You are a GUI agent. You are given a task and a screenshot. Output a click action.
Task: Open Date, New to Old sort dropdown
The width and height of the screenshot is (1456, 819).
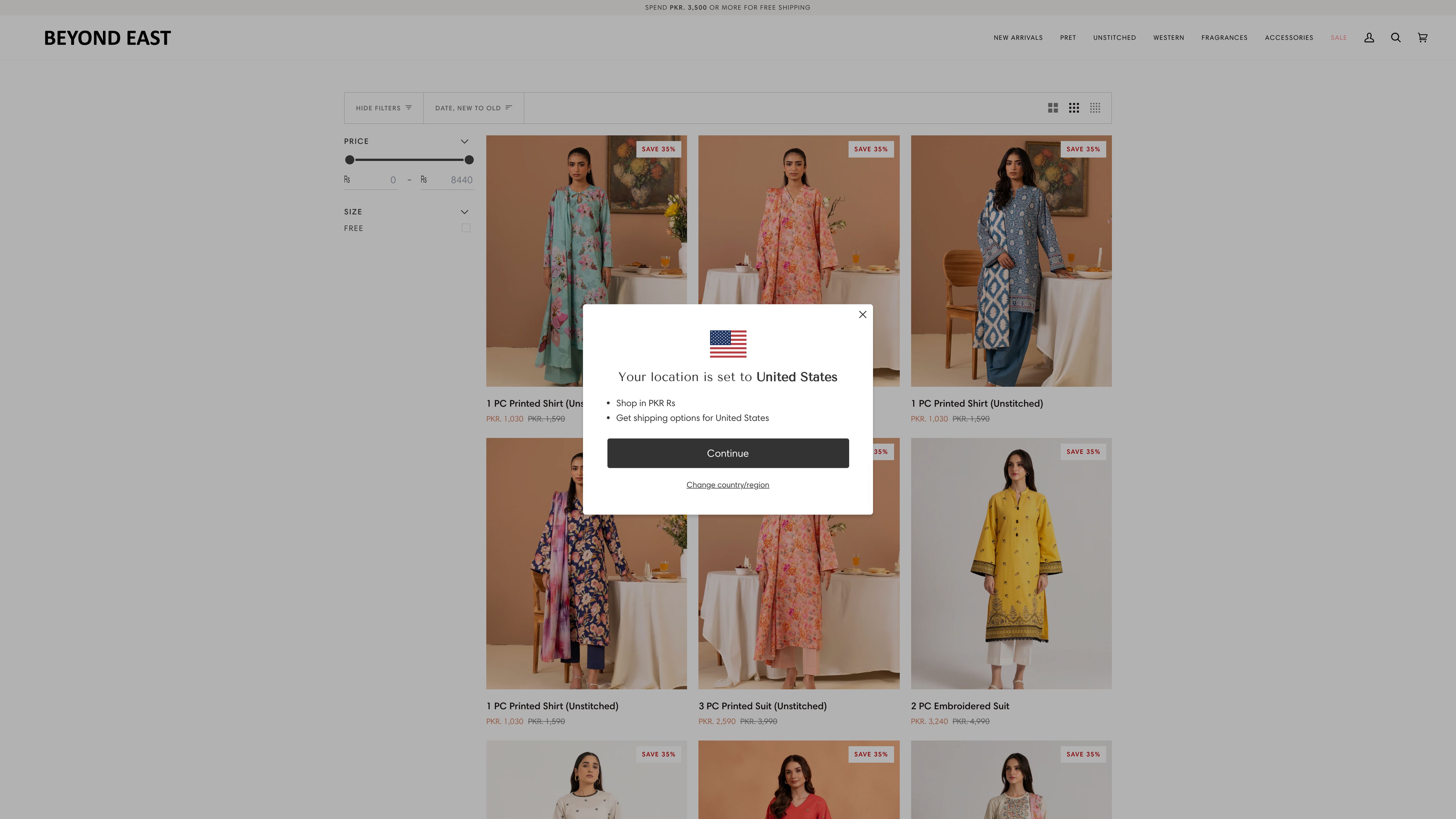point(473,108)
